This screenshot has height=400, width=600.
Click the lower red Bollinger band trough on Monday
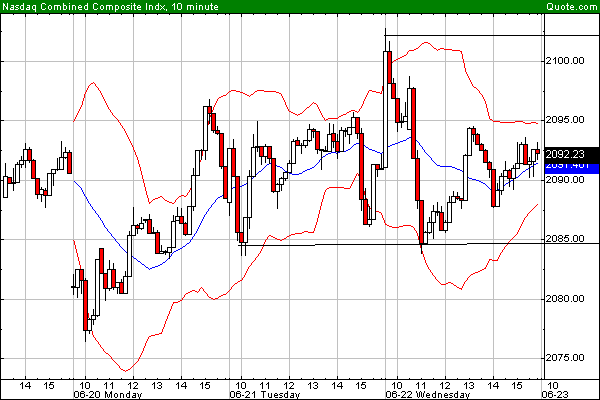pos(126,371)
